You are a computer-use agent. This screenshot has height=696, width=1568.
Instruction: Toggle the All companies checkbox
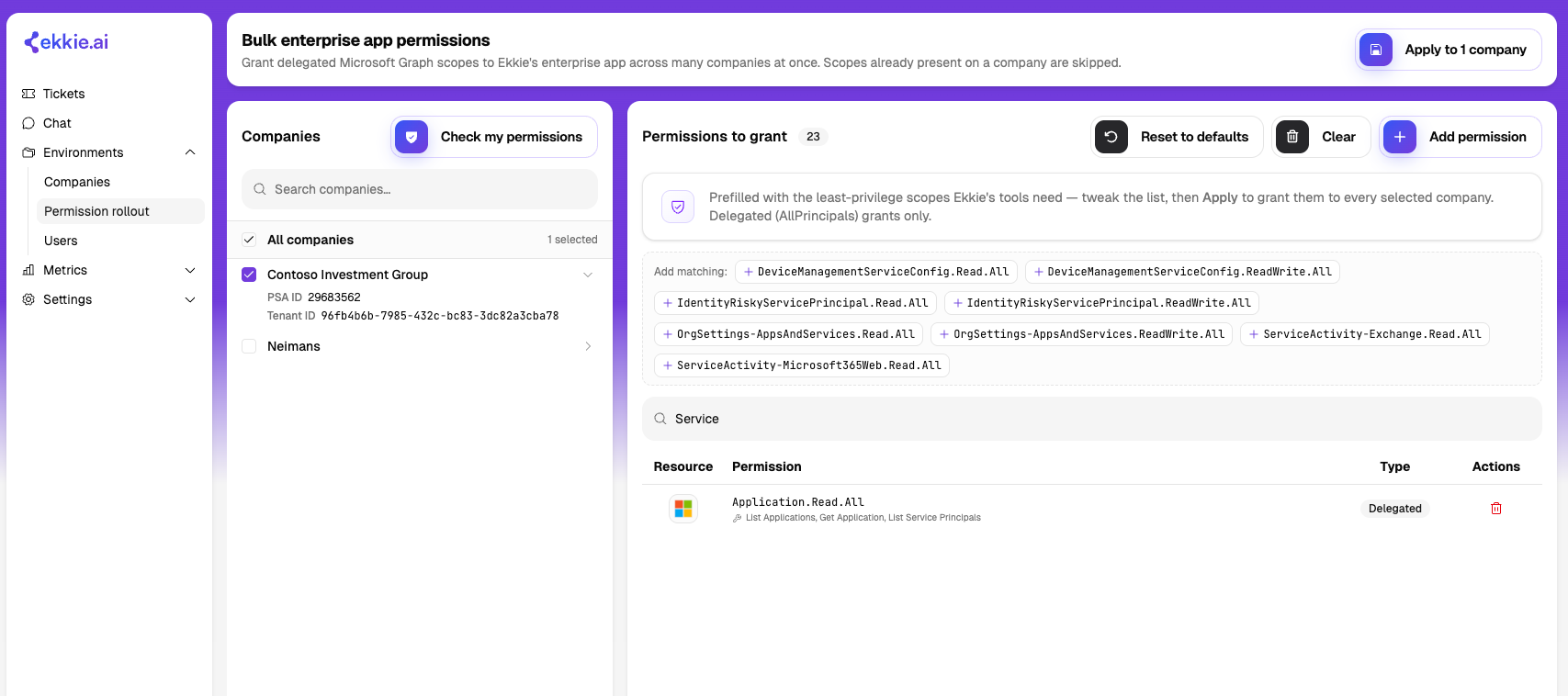249,240
